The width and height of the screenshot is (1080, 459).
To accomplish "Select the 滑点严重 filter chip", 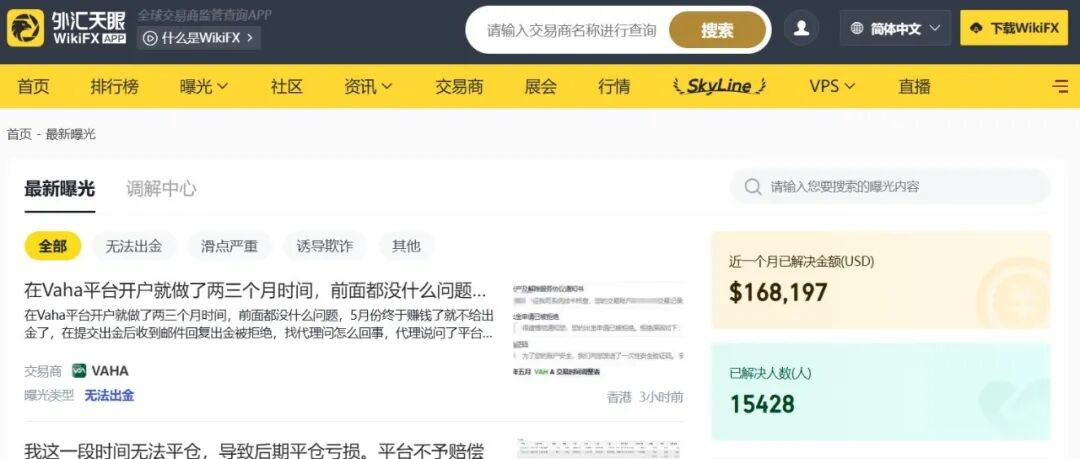I will pos(229,246).
